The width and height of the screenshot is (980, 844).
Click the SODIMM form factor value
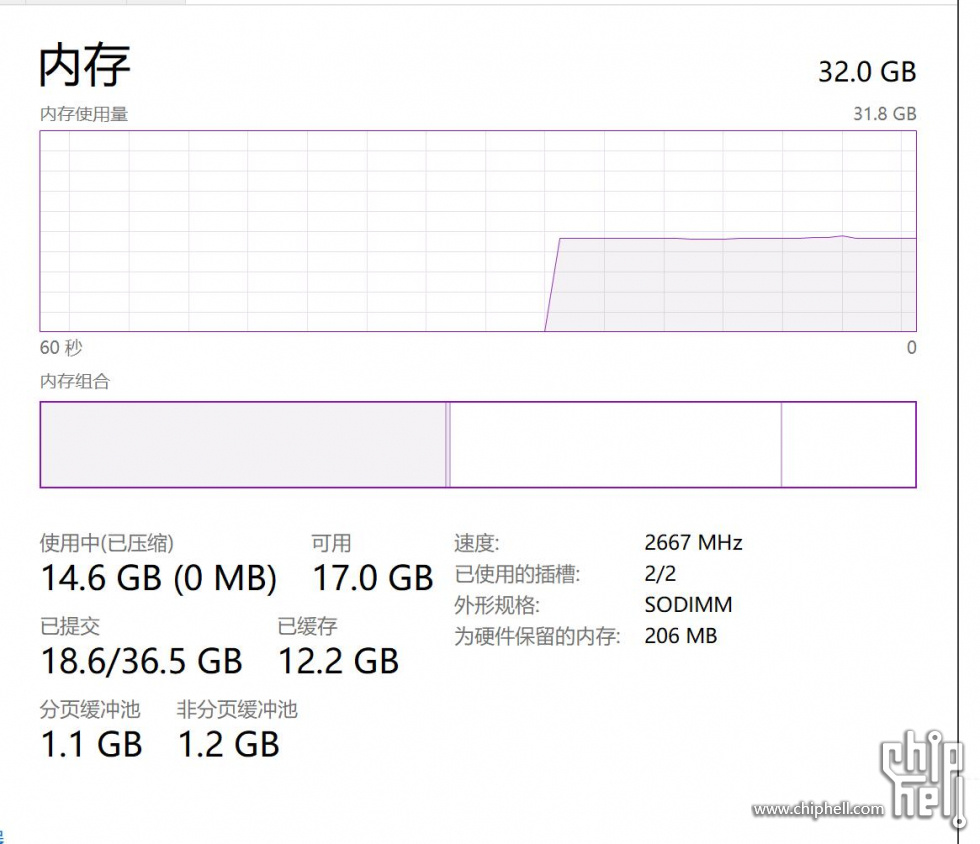(688, 605)
